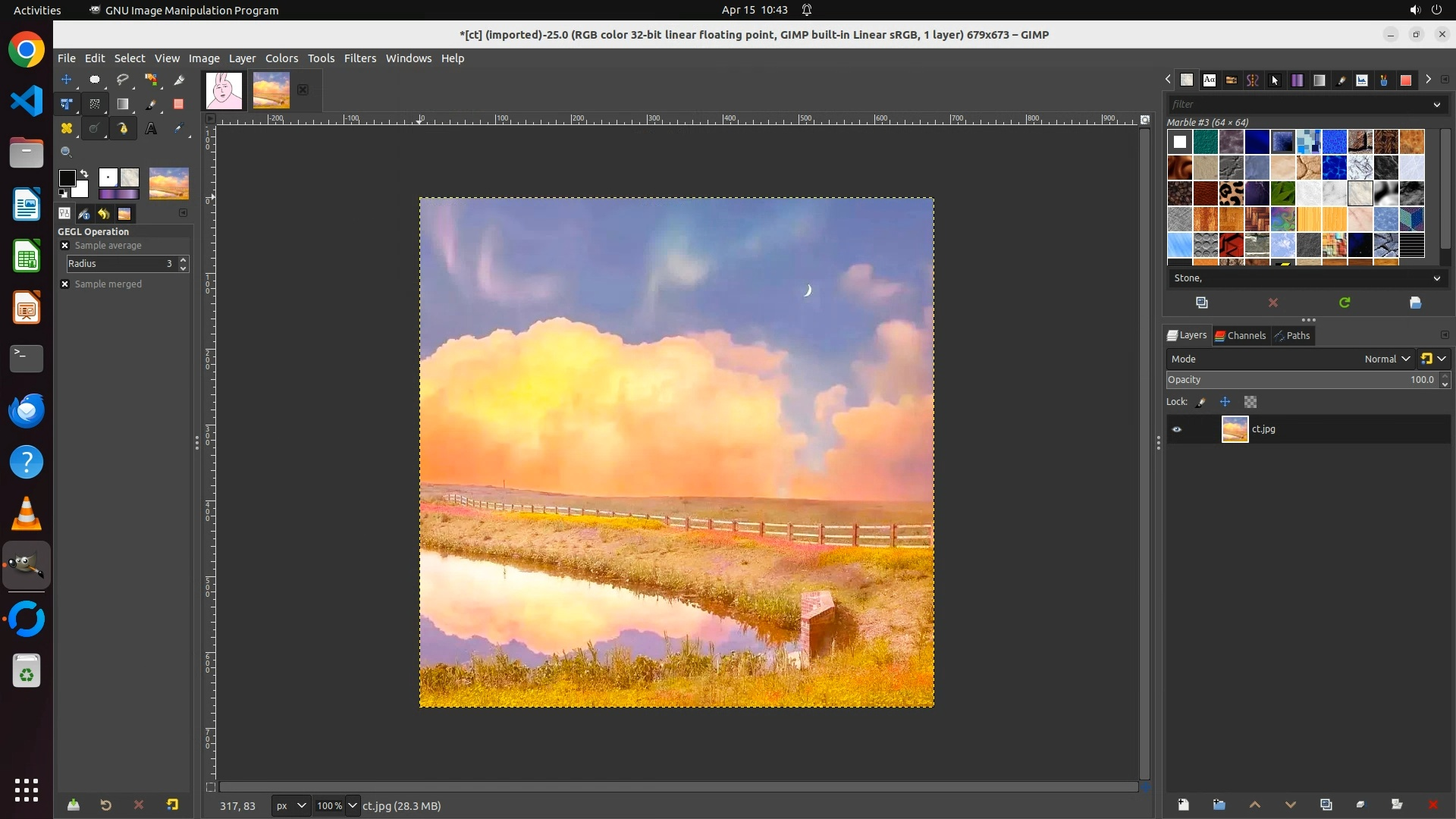Image resolution: width=1456 pixels, height=819 pixels.
Task: Toggle the Sample merged checkbox
Action: click(x=65, y=284)
